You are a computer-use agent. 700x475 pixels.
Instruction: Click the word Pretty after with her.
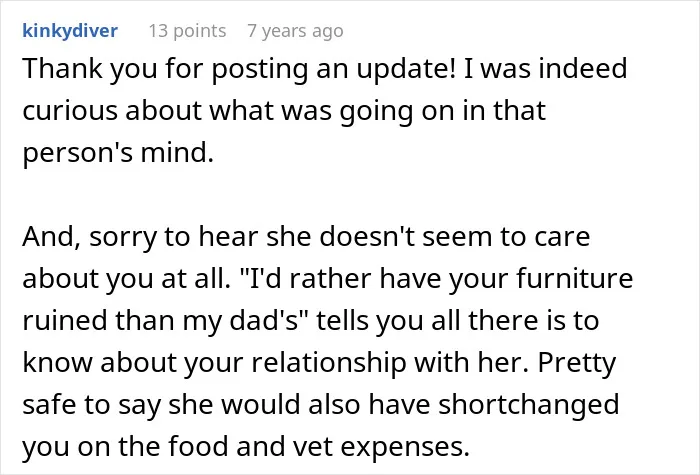click(577, 362)
